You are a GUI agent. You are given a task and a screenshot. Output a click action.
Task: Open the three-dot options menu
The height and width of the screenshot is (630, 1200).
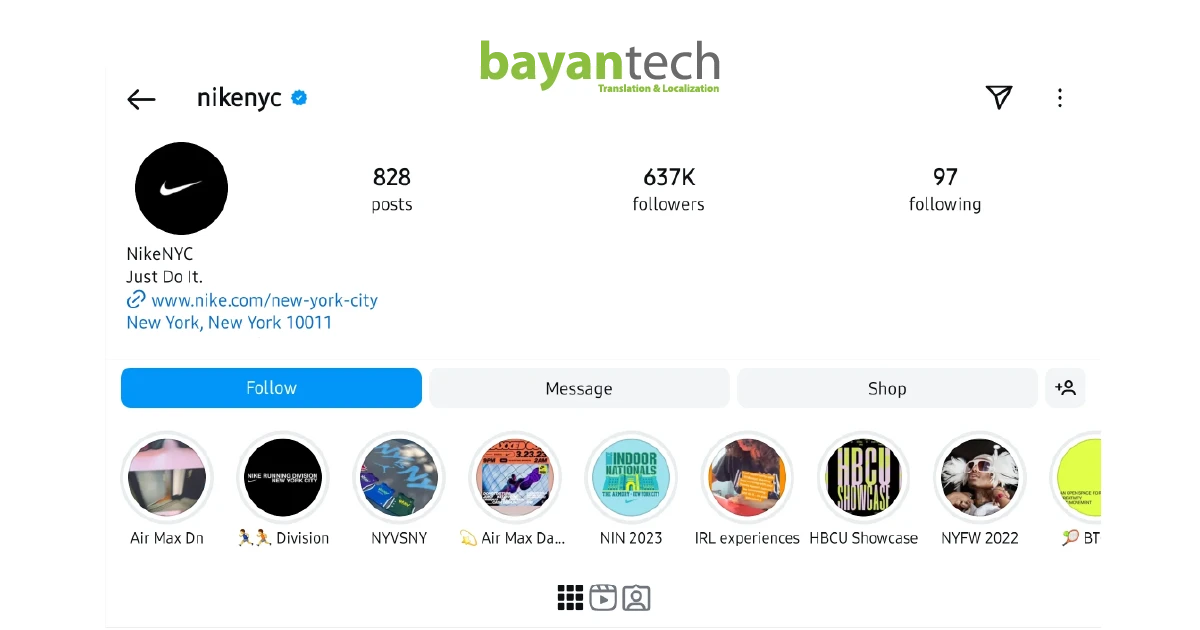pos(1060,98)
